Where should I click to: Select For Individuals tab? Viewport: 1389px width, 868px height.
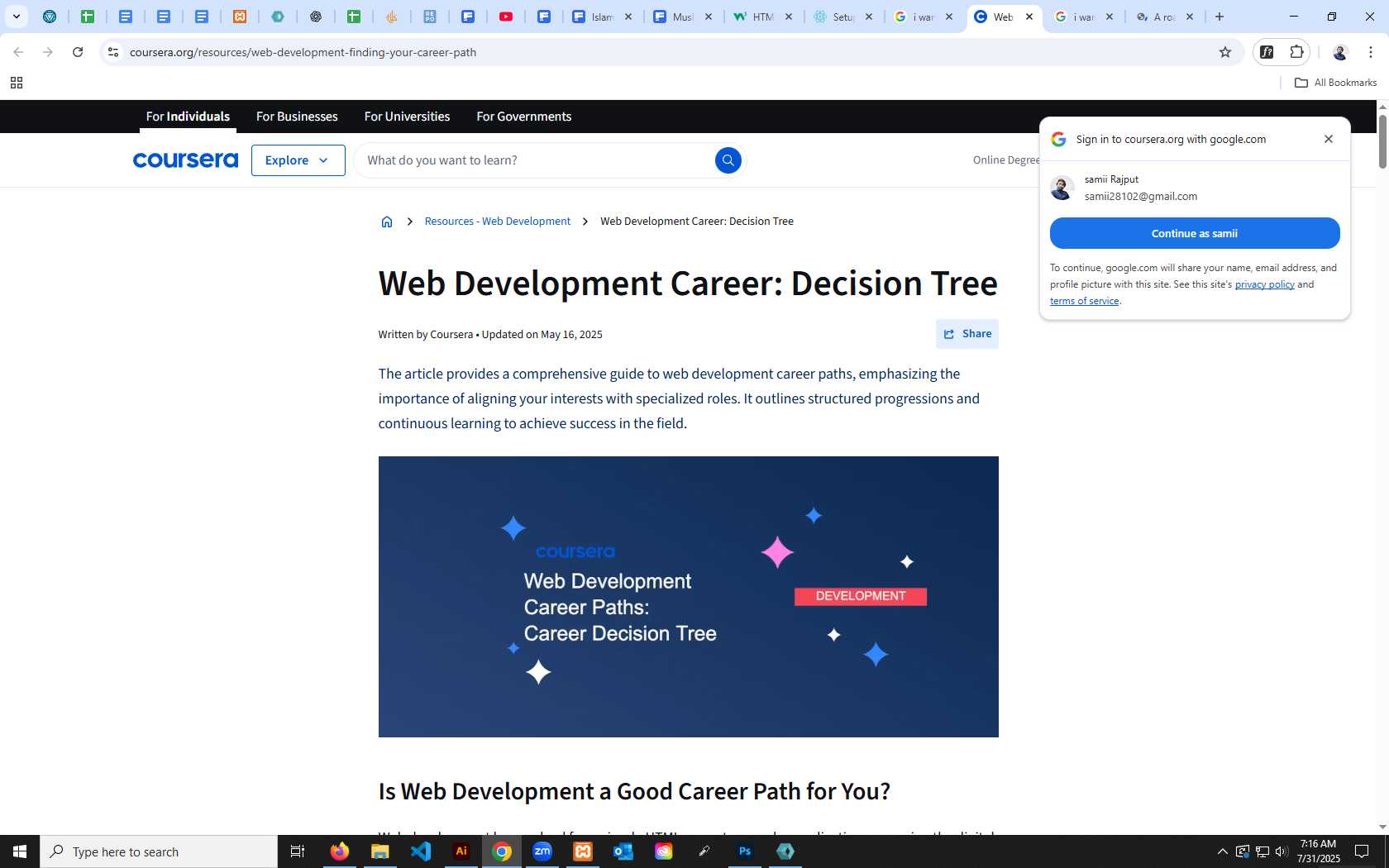click(188, 117)
